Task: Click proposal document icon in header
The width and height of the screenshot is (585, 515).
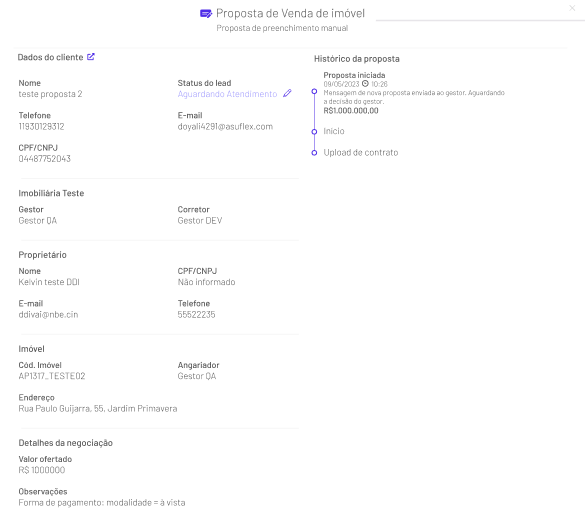Action: 206,14
